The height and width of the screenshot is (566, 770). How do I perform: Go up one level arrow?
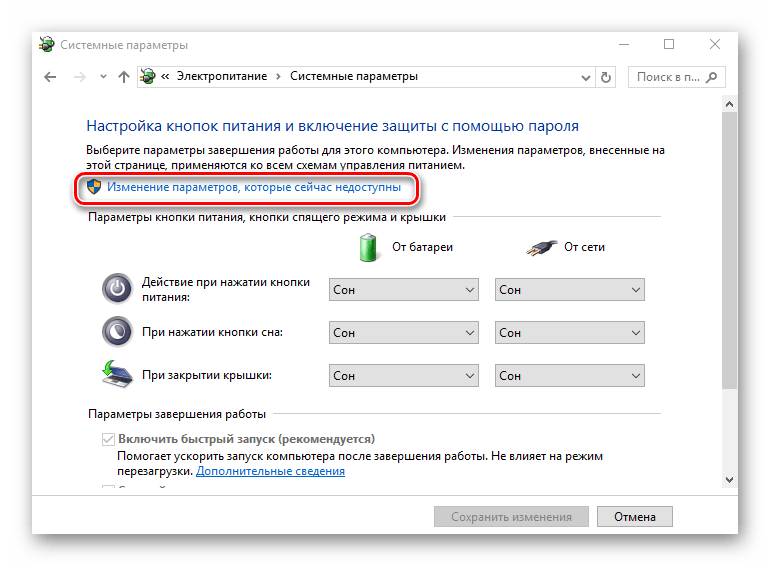(124, 77)
